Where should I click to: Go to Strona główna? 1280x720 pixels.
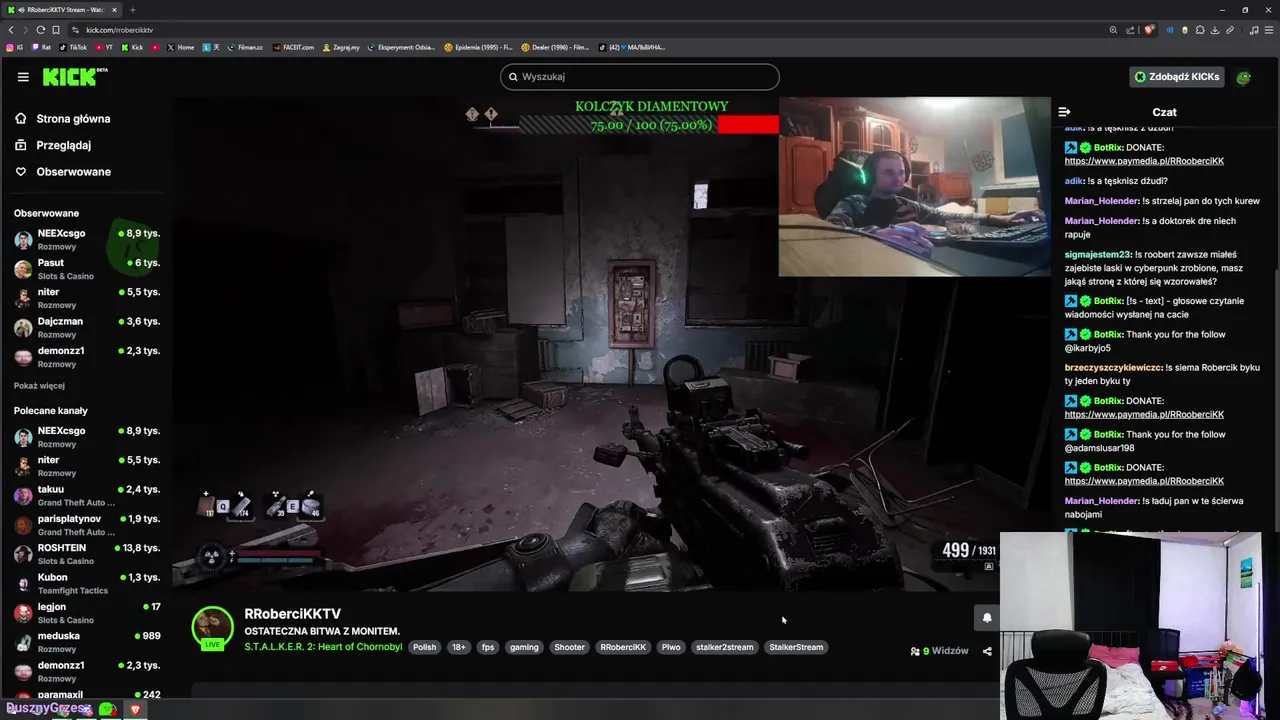coord(73,119)
